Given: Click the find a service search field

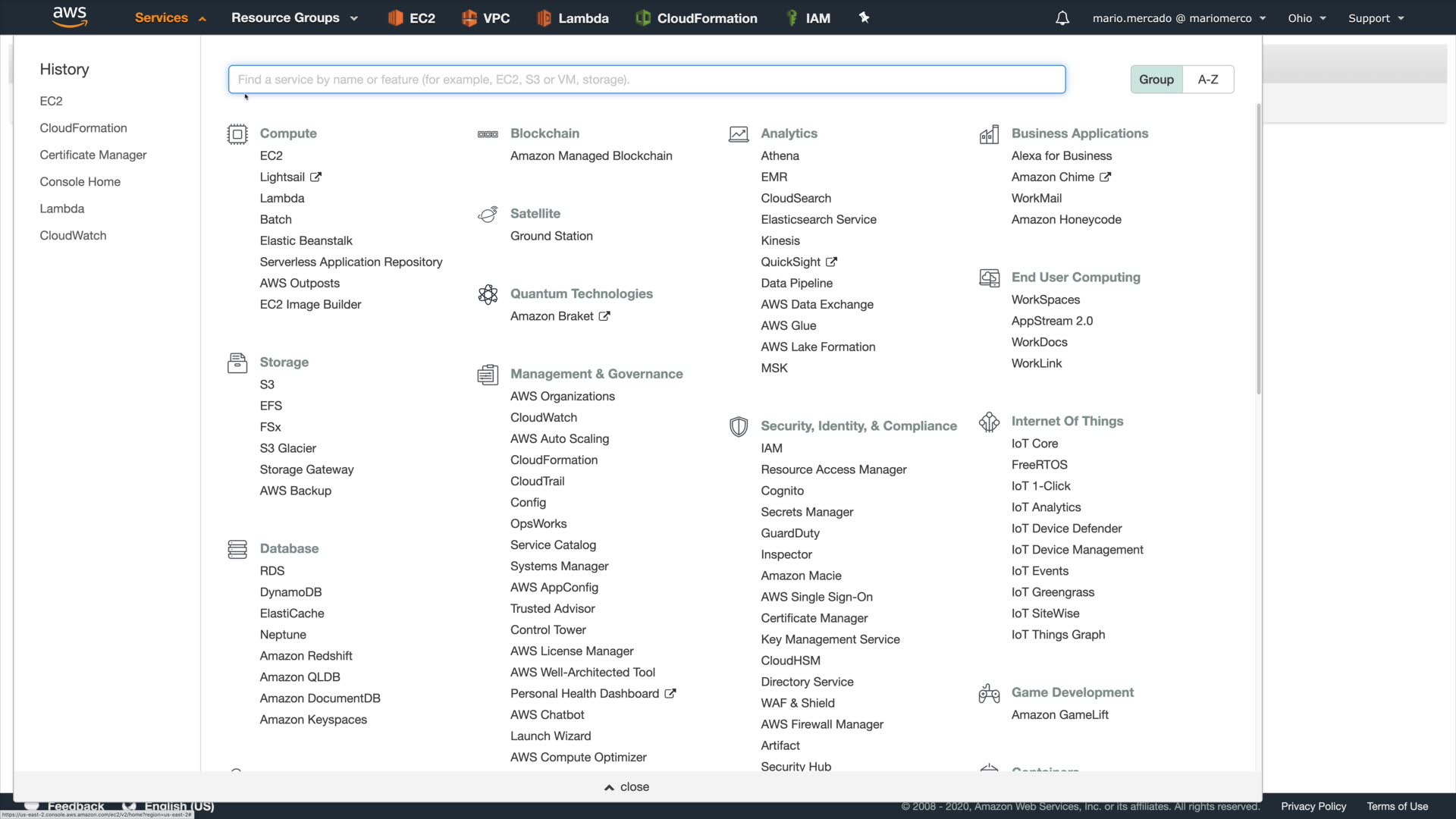Looking at the screenshot, I should pos(646,80).
